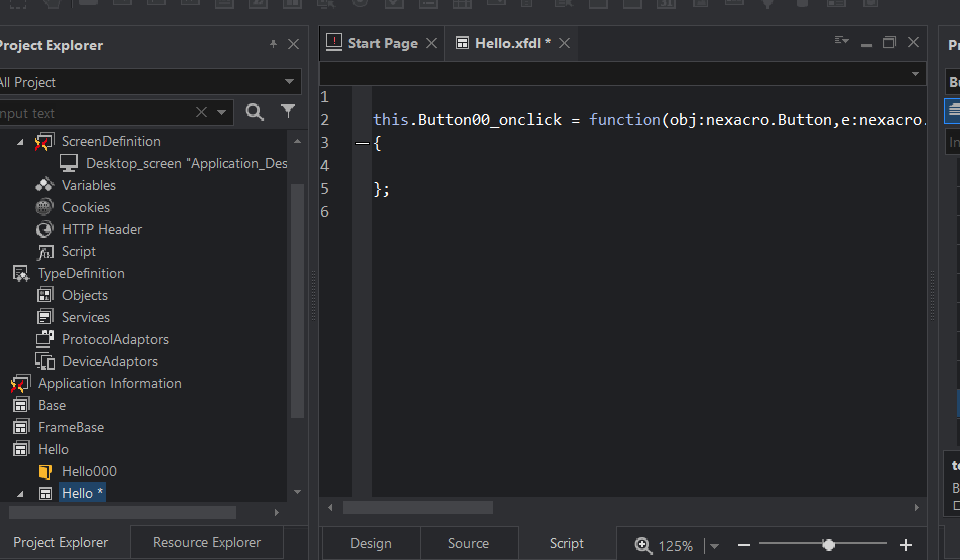Select Objects under TypeDefinition
The height and width of the screenshot is (560, 960).
tap(84, 296)
